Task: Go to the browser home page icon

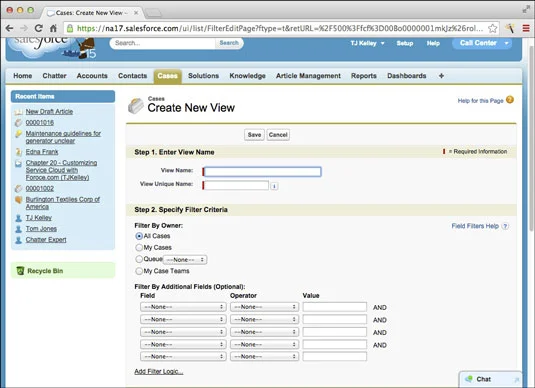Action: coord(53,28)
